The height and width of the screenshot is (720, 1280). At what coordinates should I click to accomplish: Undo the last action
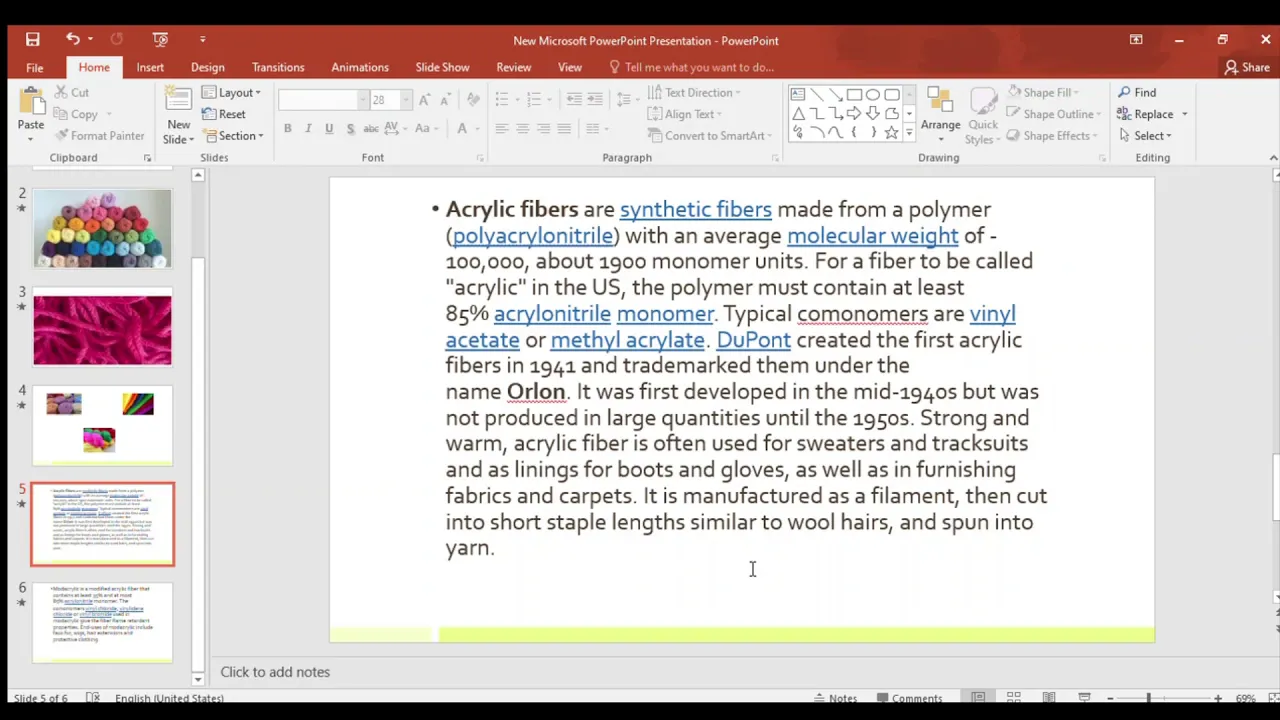pos(72,39)
